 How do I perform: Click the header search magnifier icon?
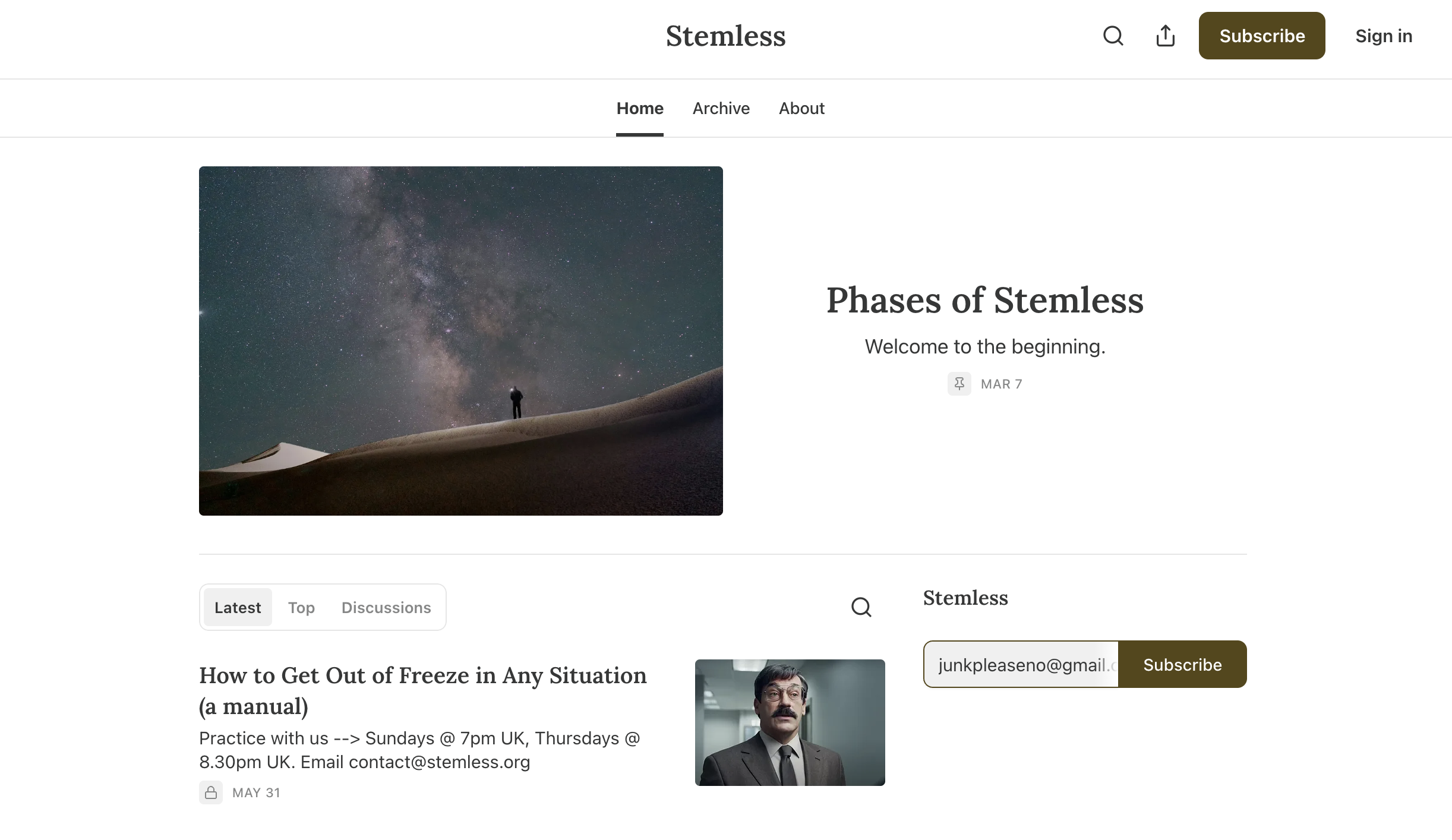tap(1113, 36)
